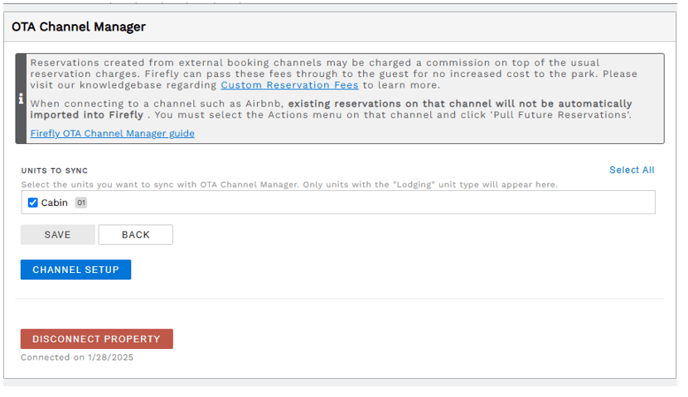Click the red DISCONNECT PROPERTY button
The width and height of the screenshot is (688, 397).
97,339
